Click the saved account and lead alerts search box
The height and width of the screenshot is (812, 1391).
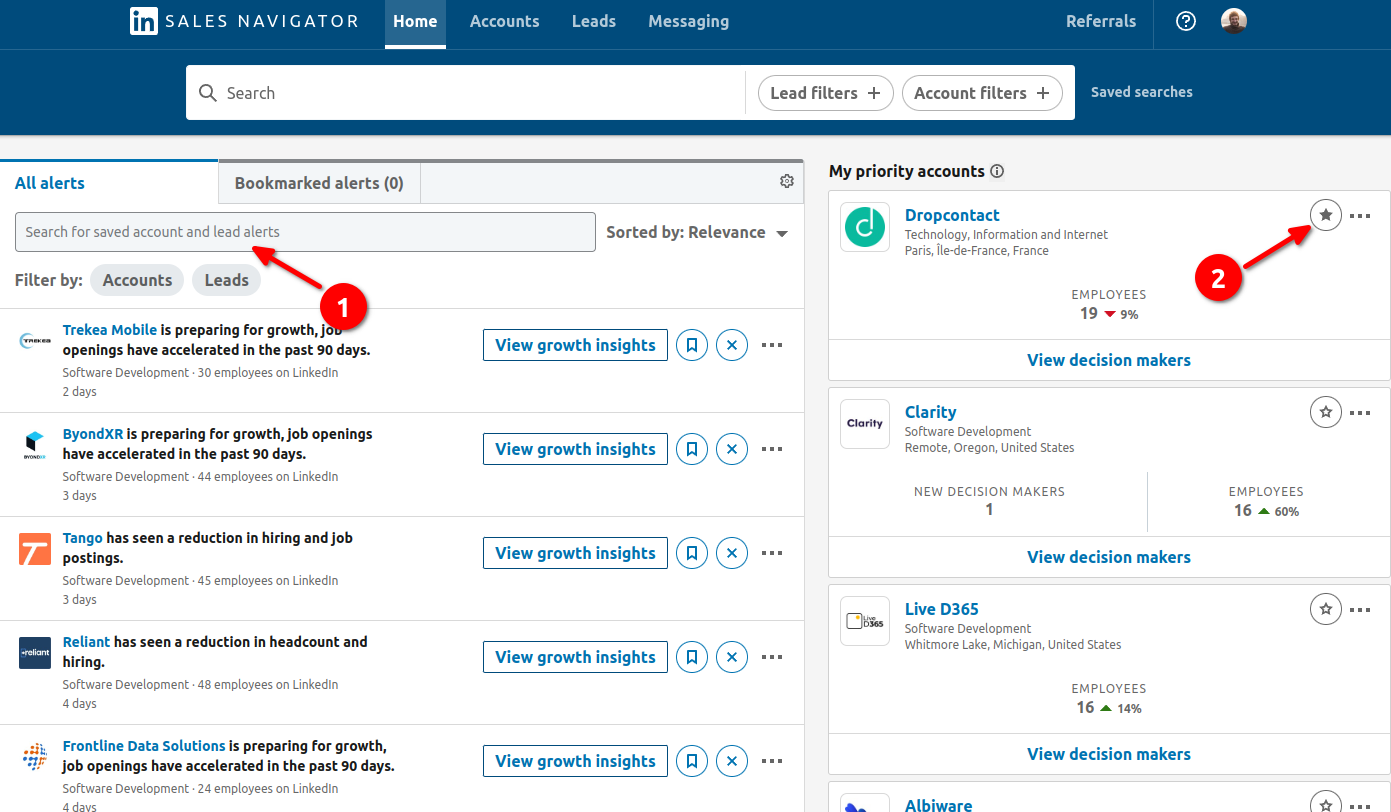305,232
